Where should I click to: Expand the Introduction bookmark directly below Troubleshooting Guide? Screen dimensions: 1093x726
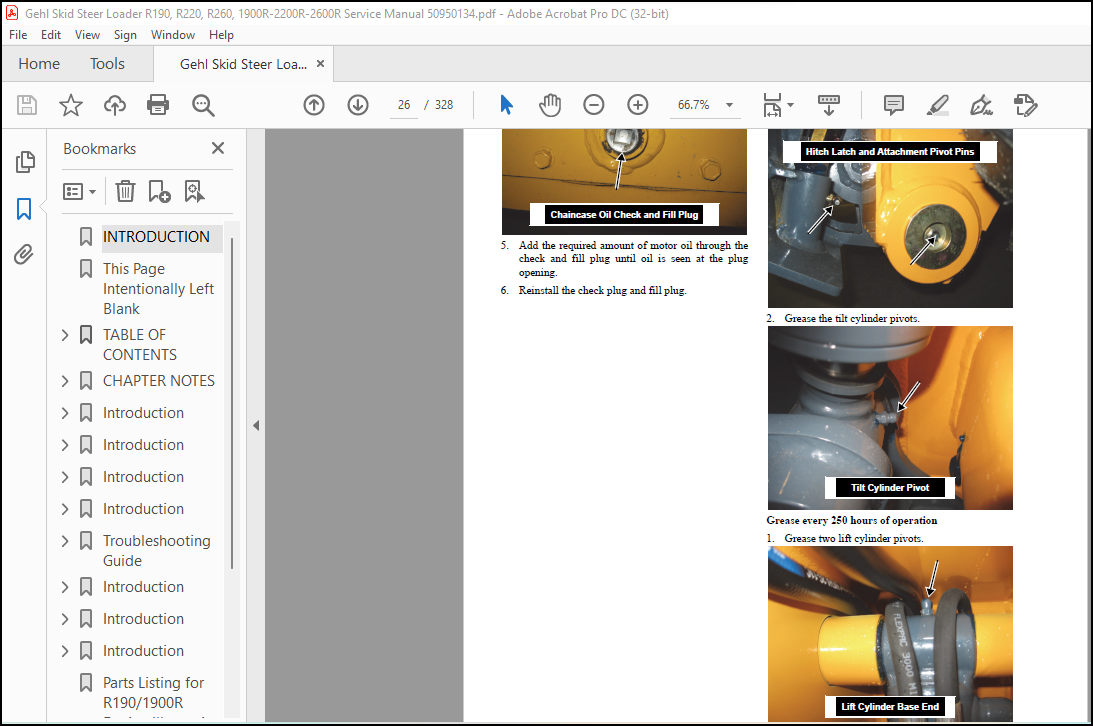click(x=65, y=587)
